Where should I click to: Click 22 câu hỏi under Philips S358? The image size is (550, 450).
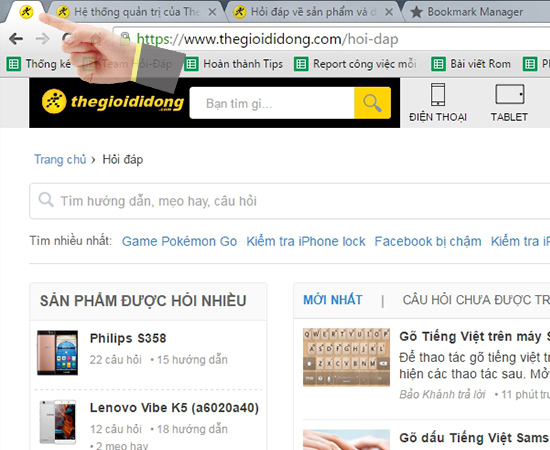(x=115, y=360)
